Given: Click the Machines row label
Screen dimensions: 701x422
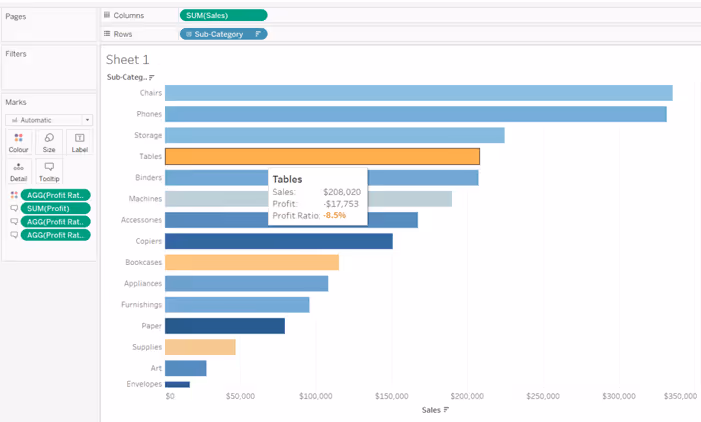Looking at the screenshot, I should pyautogui.click(x=145, y=198).
